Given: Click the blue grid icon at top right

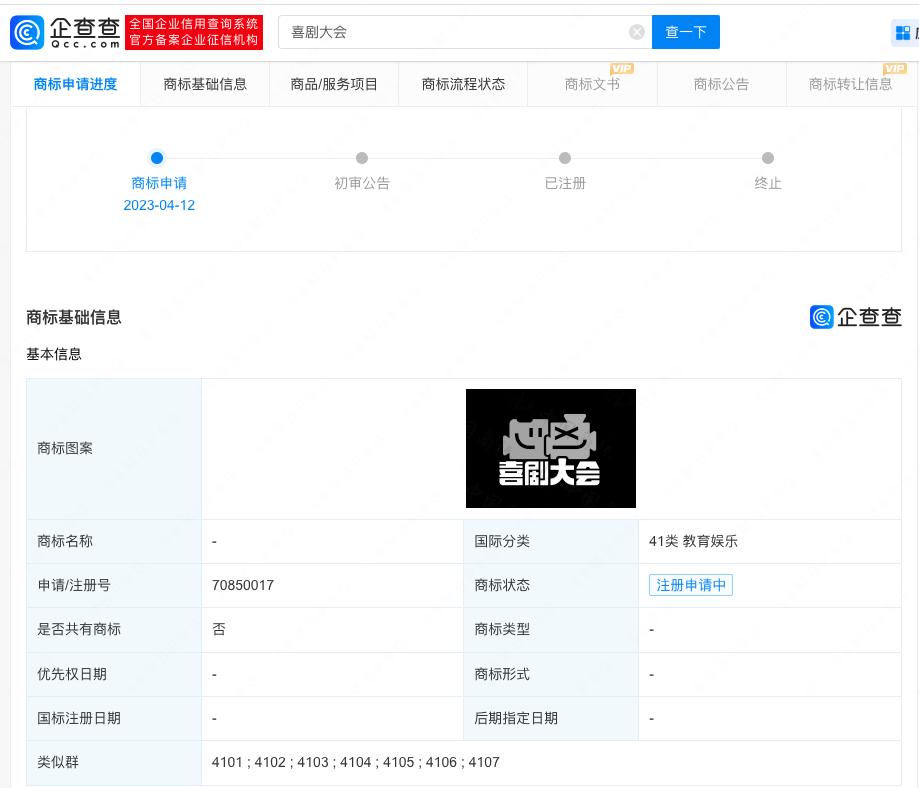Looking at the screenshot, I should [x=904, y=33].
